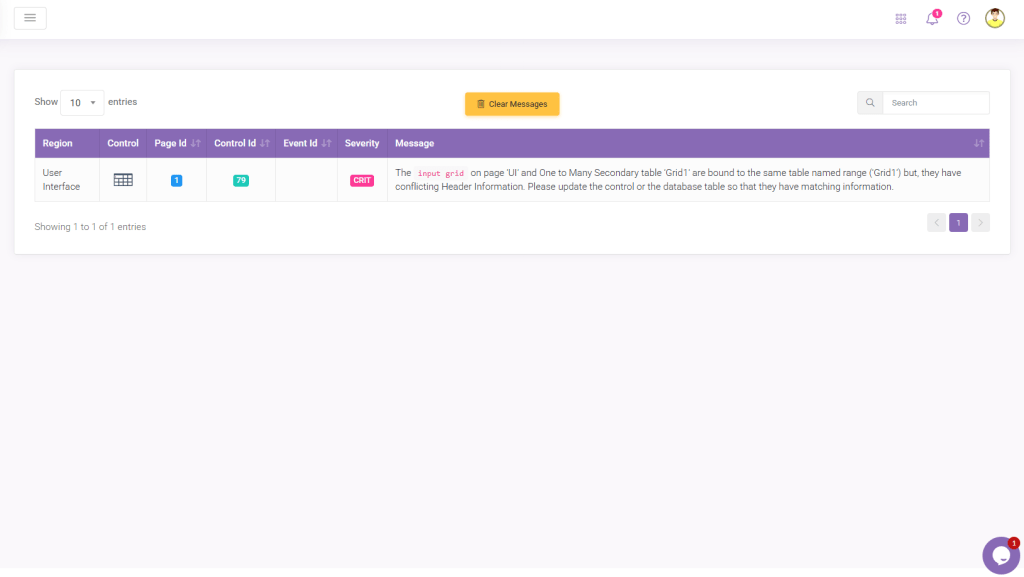The width and height of the screenshot is (1024, 577).
Task: Click the search magnifier icon
Action: tap(870, 102)
